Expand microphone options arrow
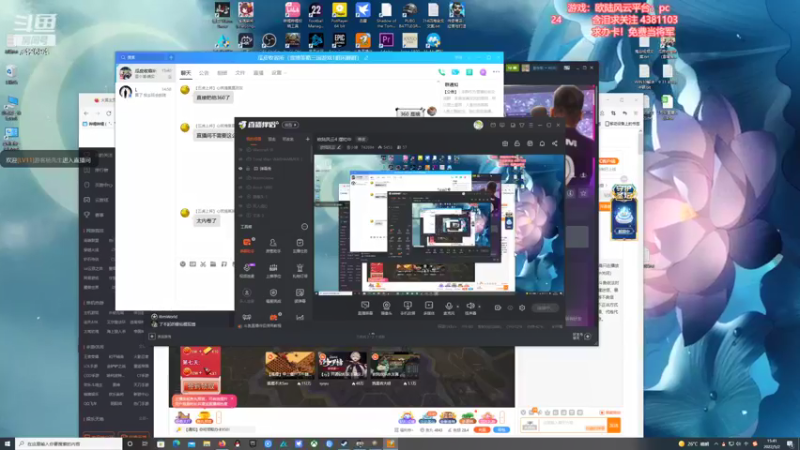 pyautogui.click(x=457, y=307)
